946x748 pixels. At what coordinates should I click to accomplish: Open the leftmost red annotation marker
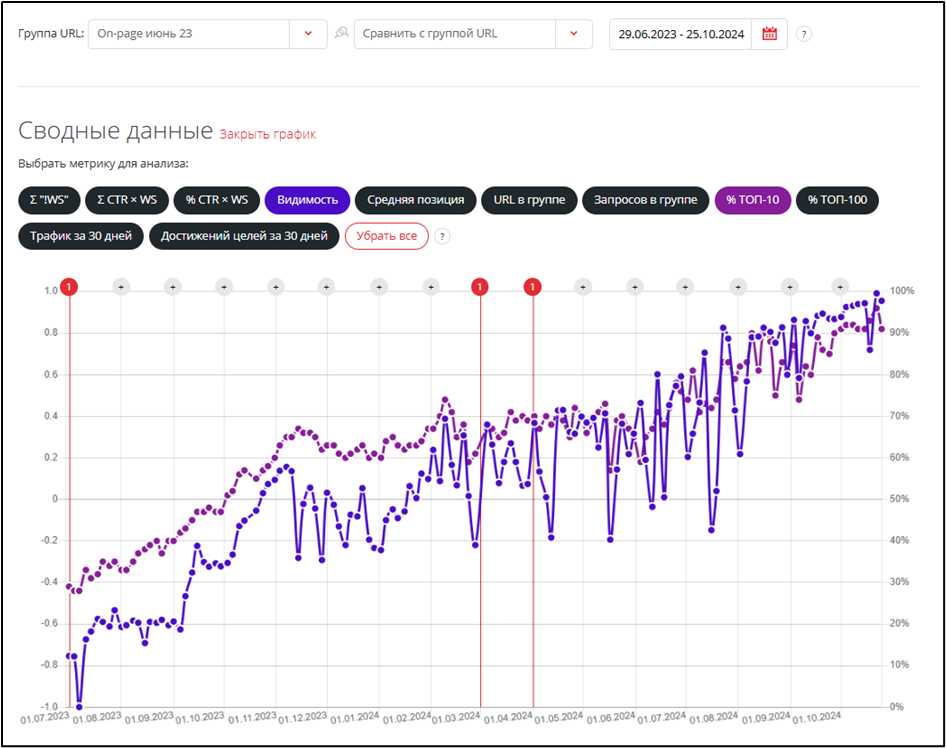point(69,288)
